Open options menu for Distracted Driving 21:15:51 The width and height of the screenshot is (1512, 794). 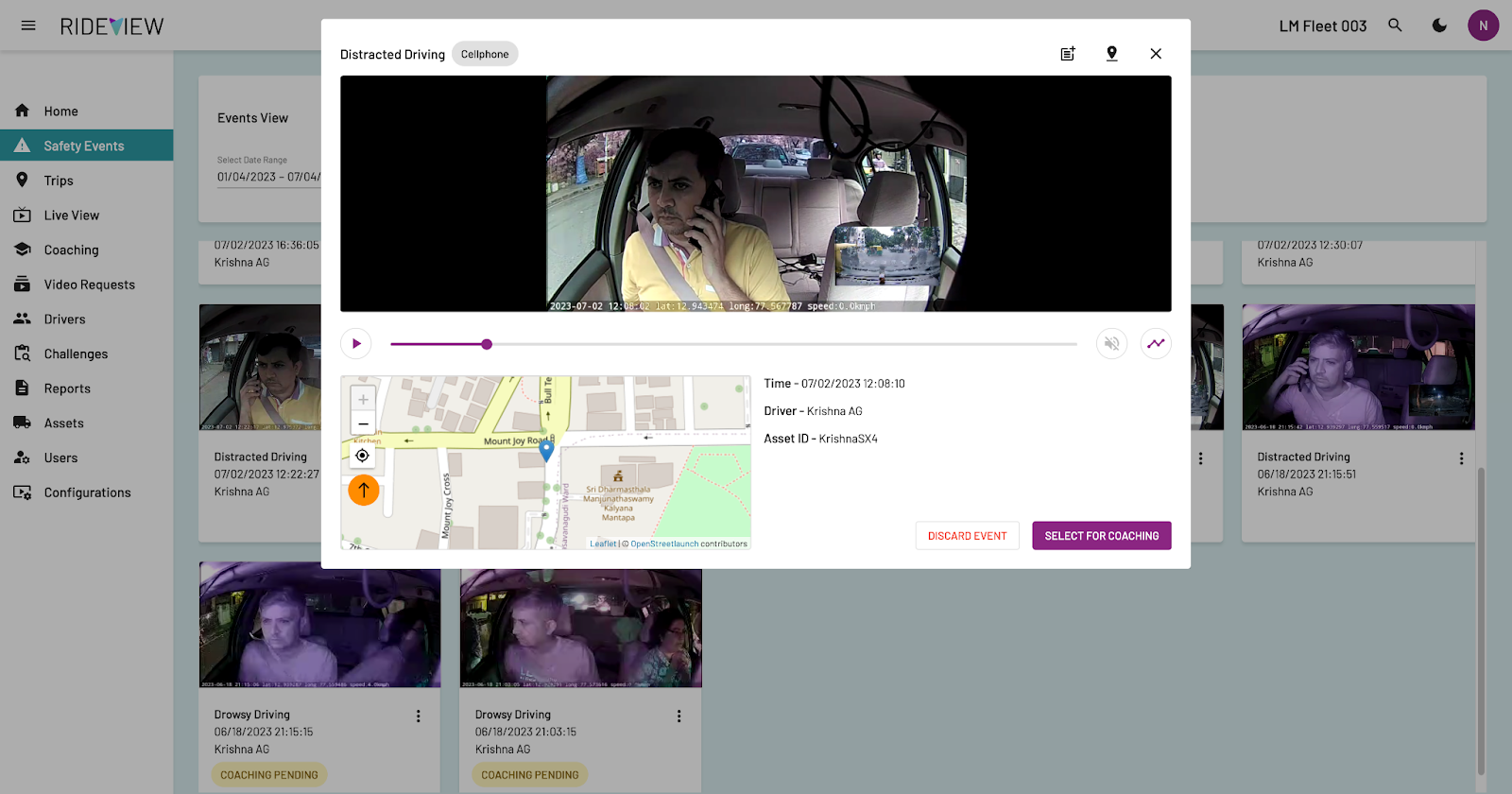tap(1461, 458)
